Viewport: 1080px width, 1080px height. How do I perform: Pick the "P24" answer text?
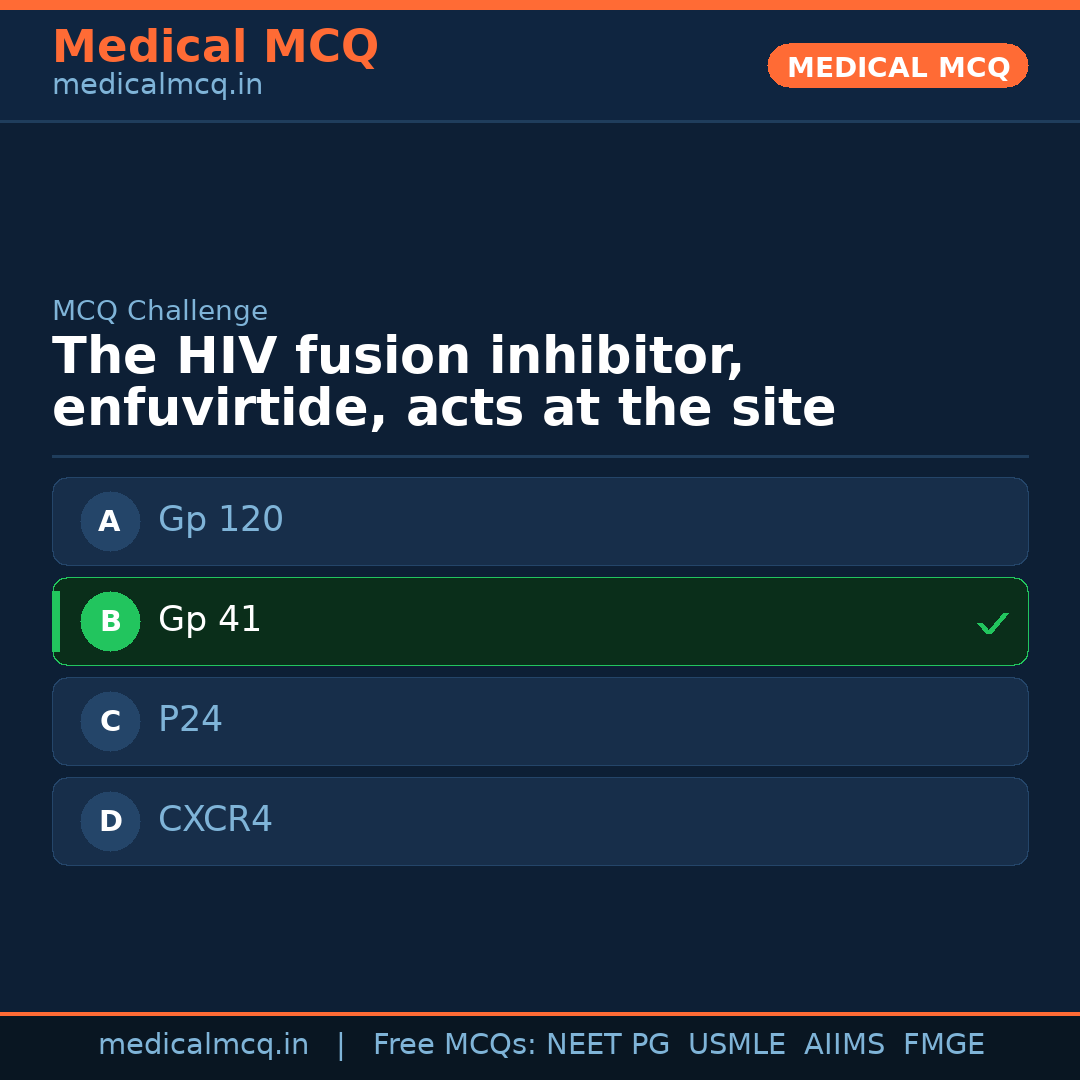pos(190,720)
